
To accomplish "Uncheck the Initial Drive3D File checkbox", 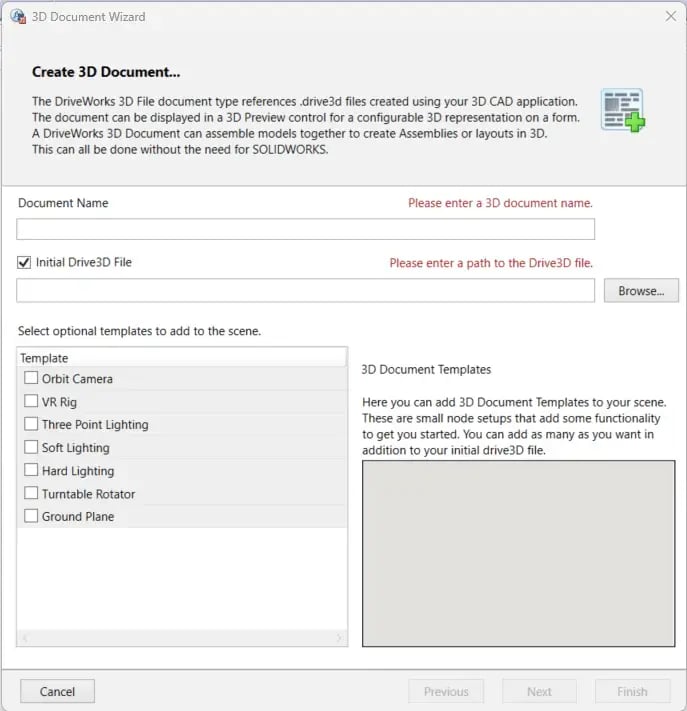I will pyautogui.click(x=24, y=262).
